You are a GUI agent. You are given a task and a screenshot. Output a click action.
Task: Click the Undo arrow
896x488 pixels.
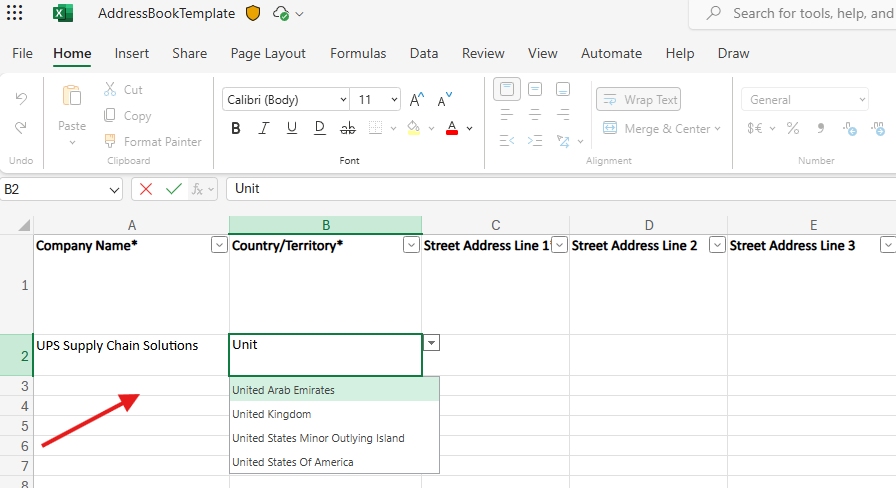click(21, 98)
